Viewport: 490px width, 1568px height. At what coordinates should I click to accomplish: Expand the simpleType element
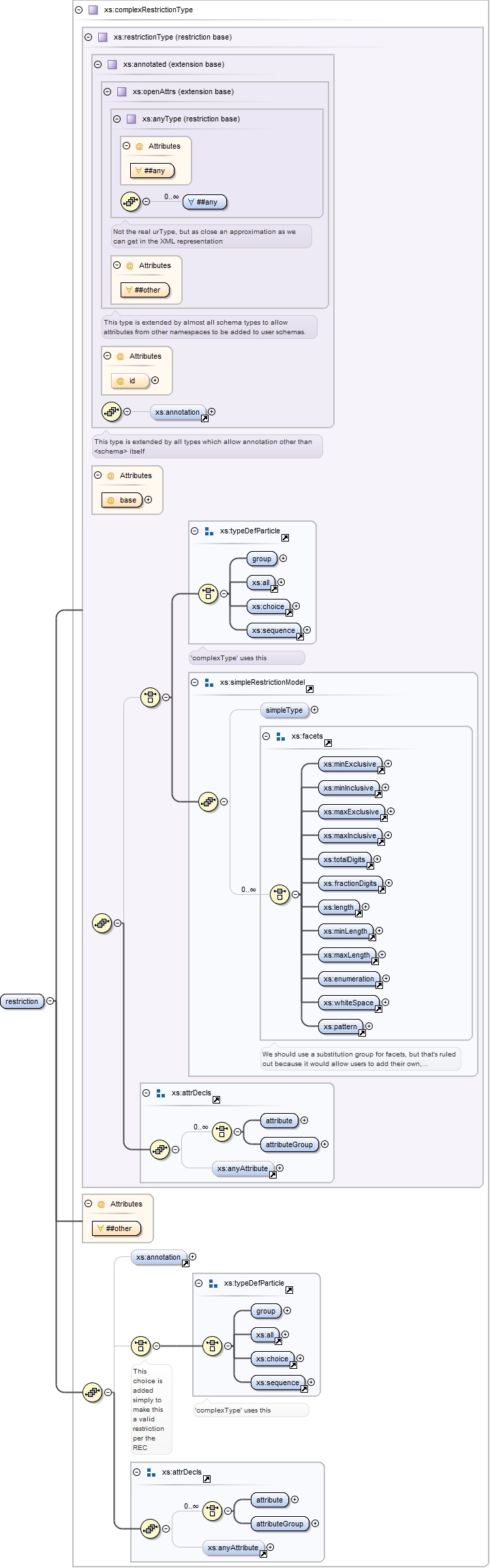(x=314, y=710)
